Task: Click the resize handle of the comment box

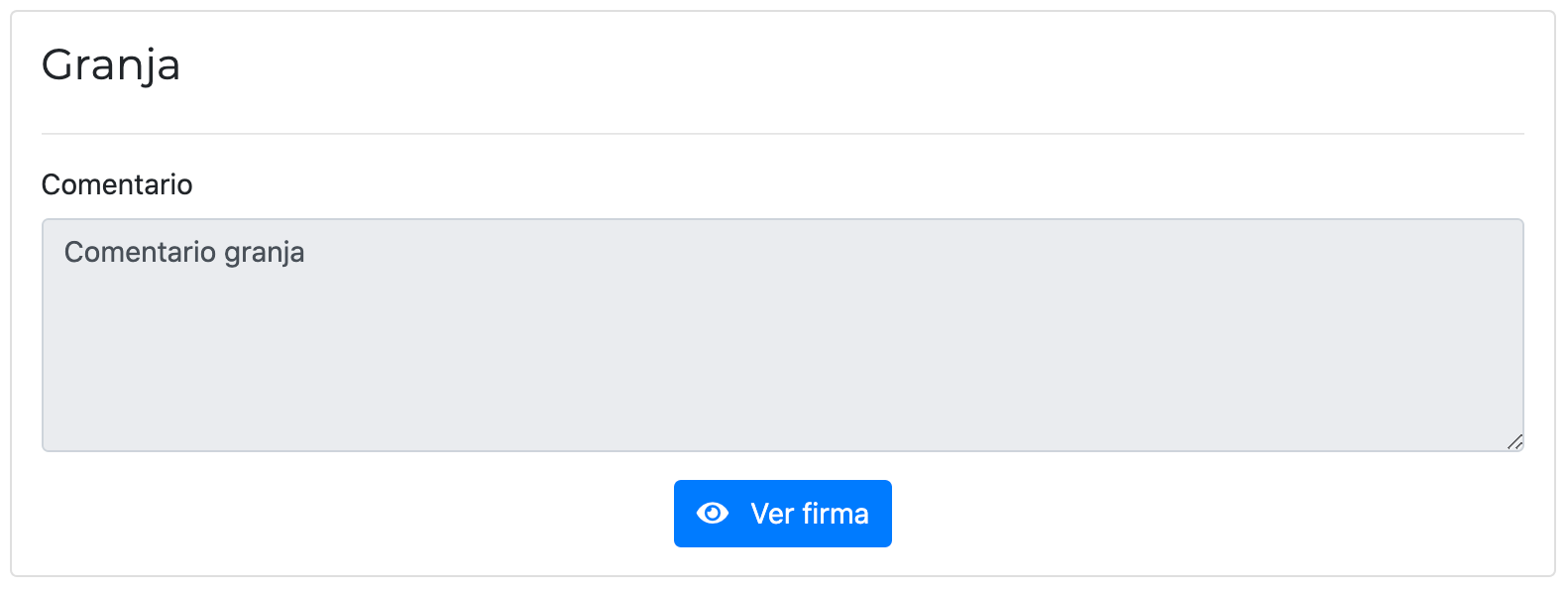Action: click(1514, 442)
